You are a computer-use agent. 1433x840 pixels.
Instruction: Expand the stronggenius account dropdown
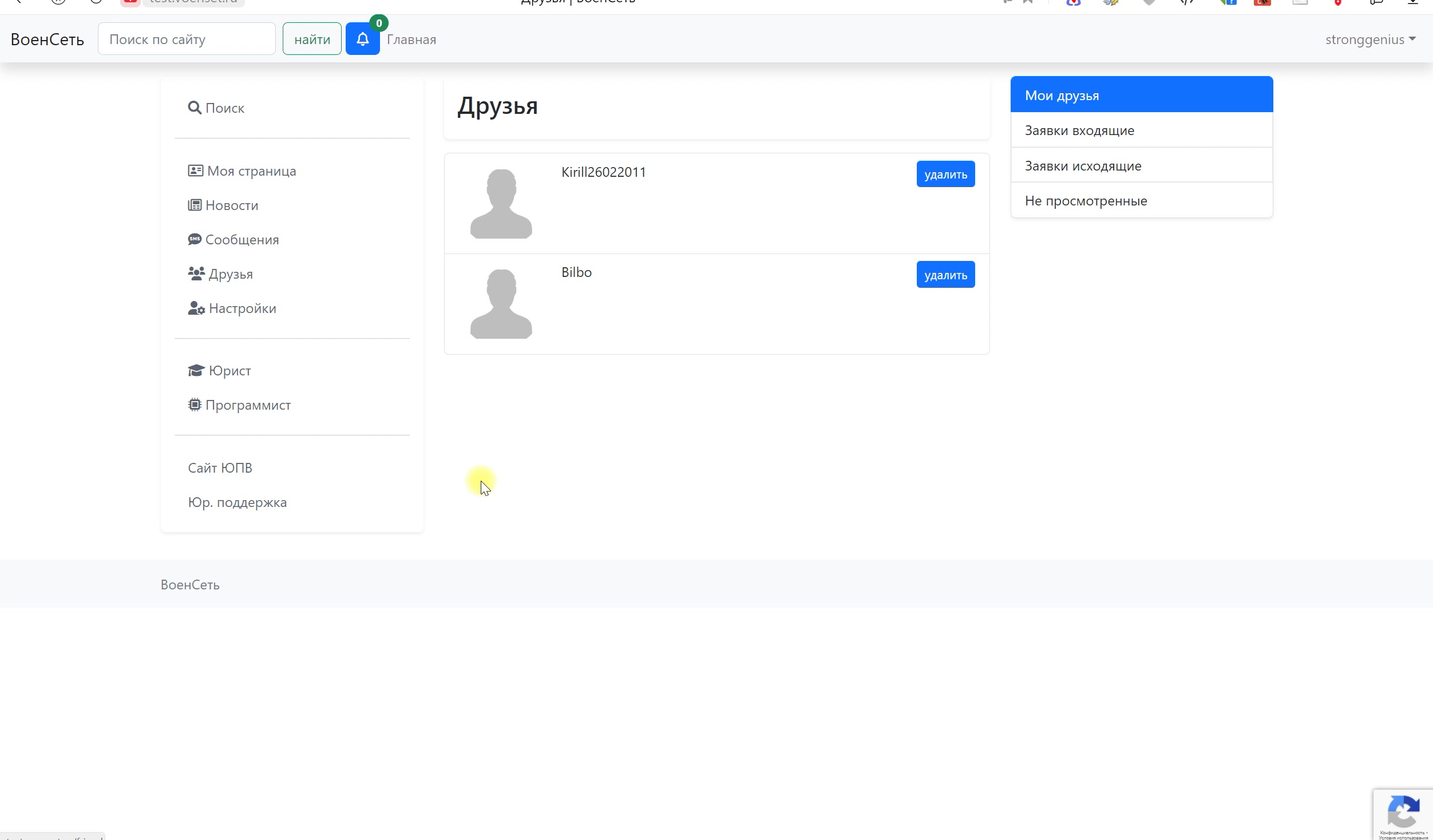[1371, 39]
